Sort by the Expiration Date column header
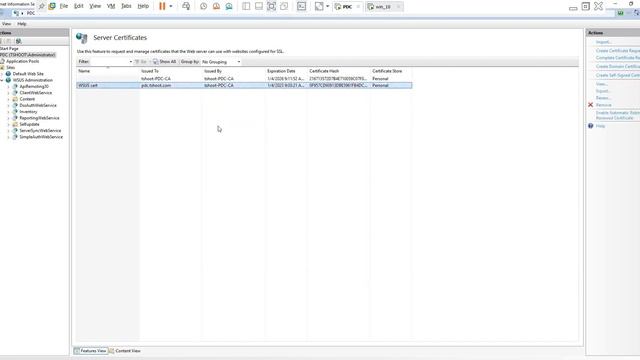The image size is (640, 360). point(286,71)
